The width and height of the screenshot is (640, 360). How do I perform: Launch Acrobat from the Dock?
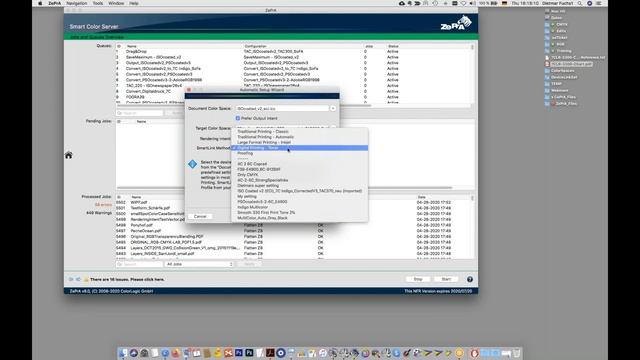[x=270, y=353]
